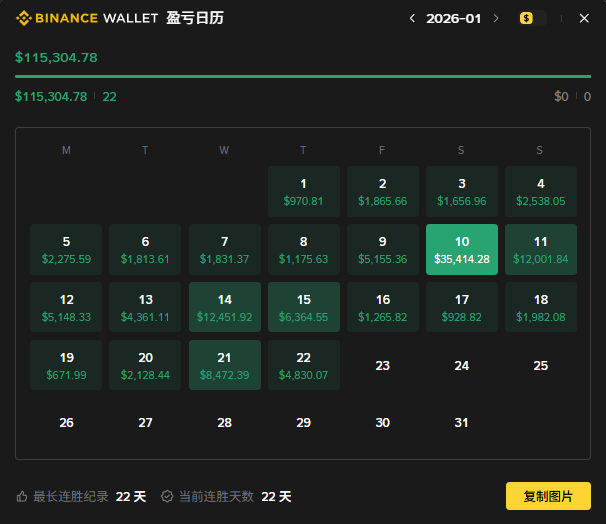Choose day 16 showing $1,265.82
This screenshot has width=606, height=524.
(383, 307)
